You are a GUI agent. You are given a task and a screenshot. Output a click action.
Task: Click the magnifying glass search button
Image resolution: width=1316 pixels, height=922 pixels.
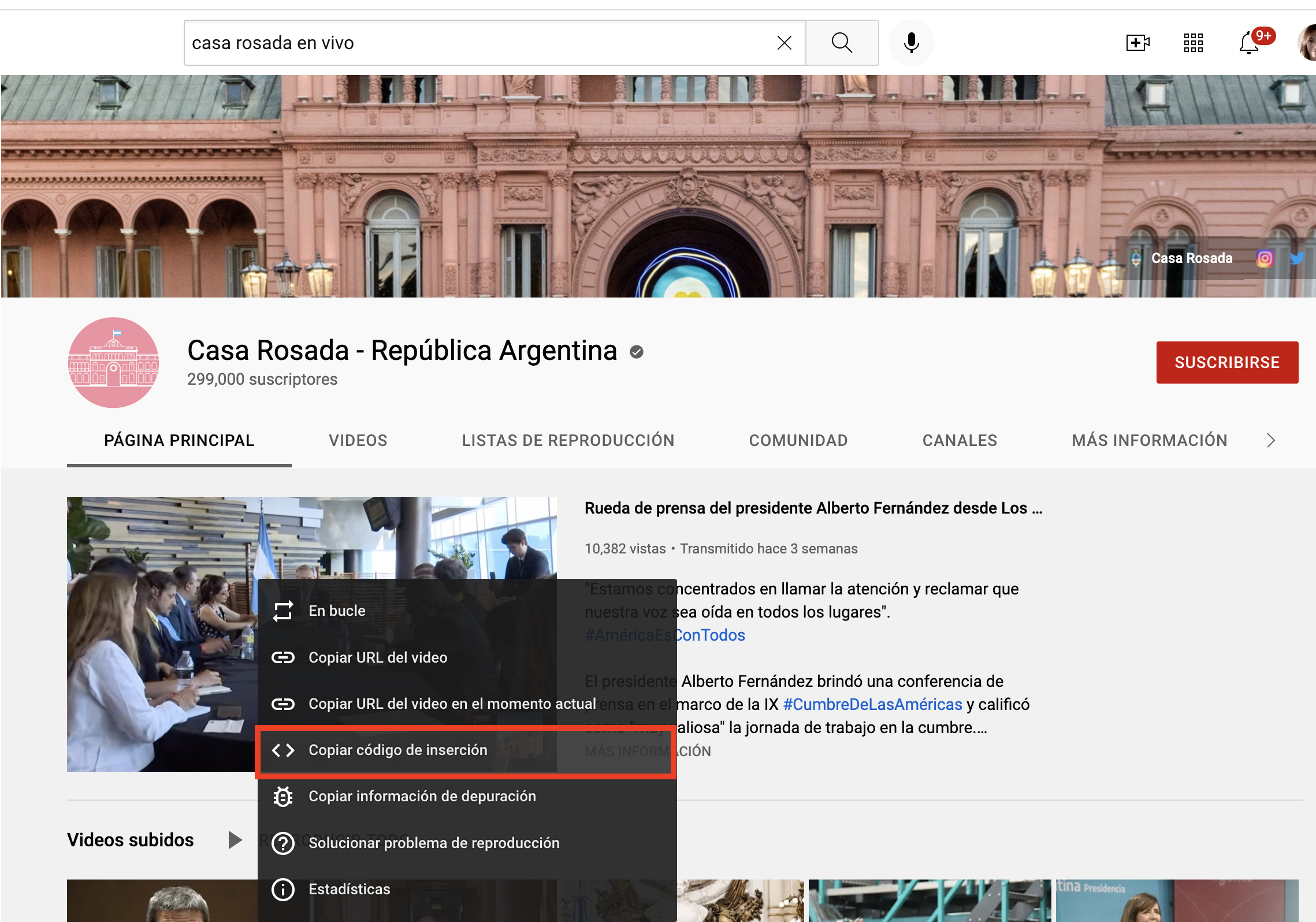tap(842, 43)
